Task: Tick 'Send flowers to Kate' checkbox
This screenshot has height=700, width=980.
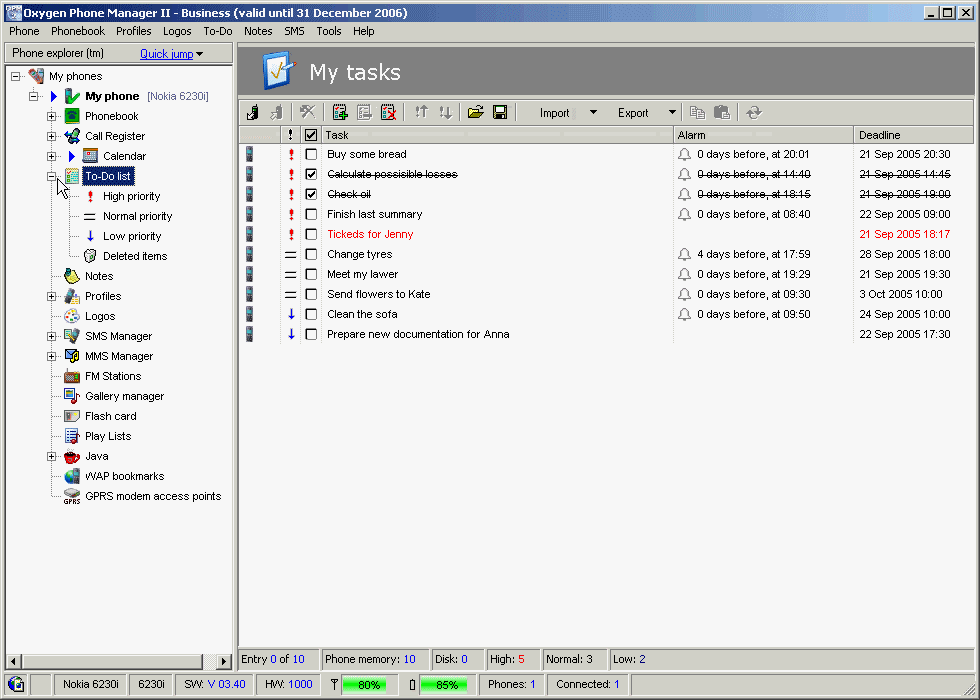Action: [x=311, y=294]
